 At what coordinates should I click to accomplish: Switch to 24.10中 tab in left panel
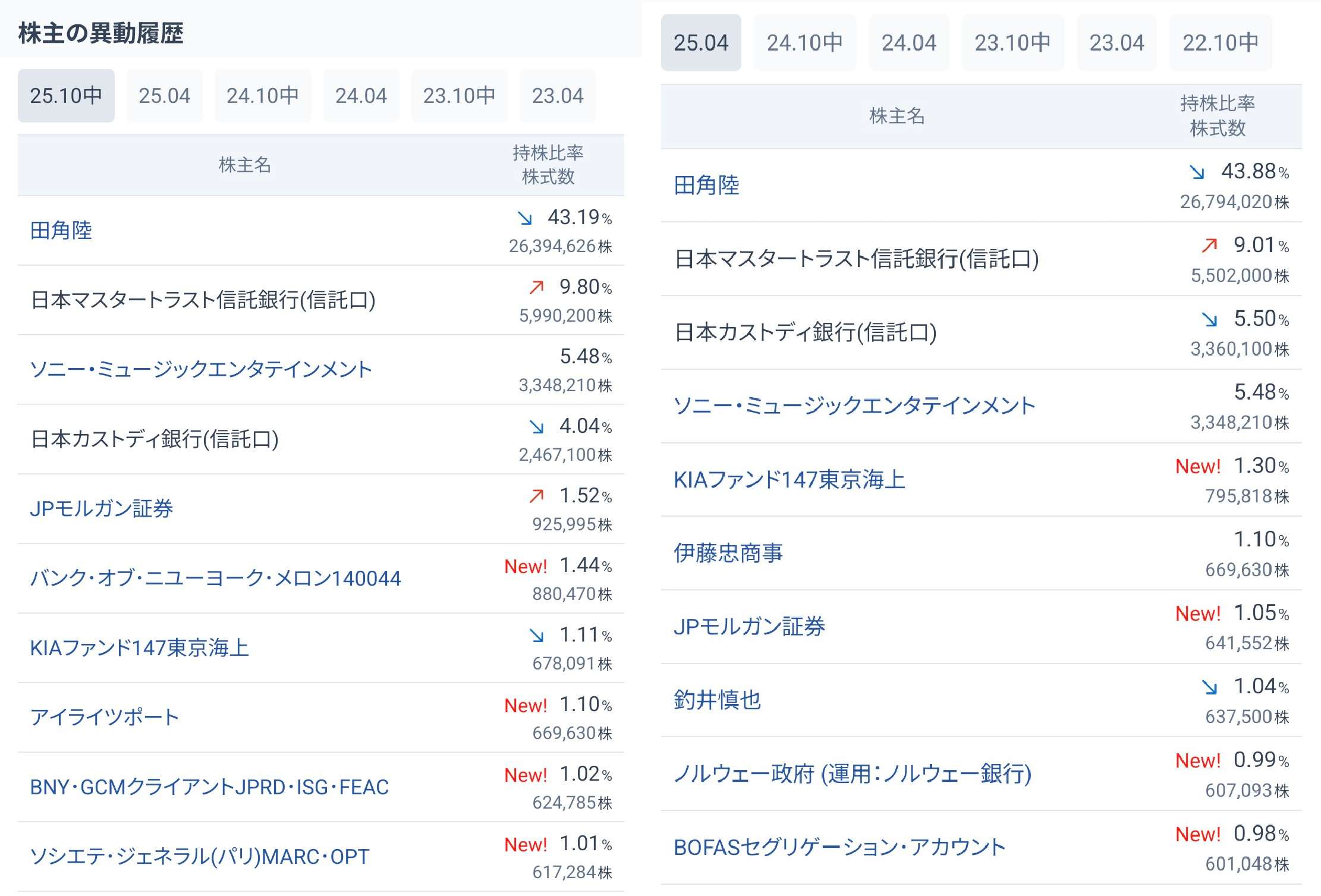point(262,96)
